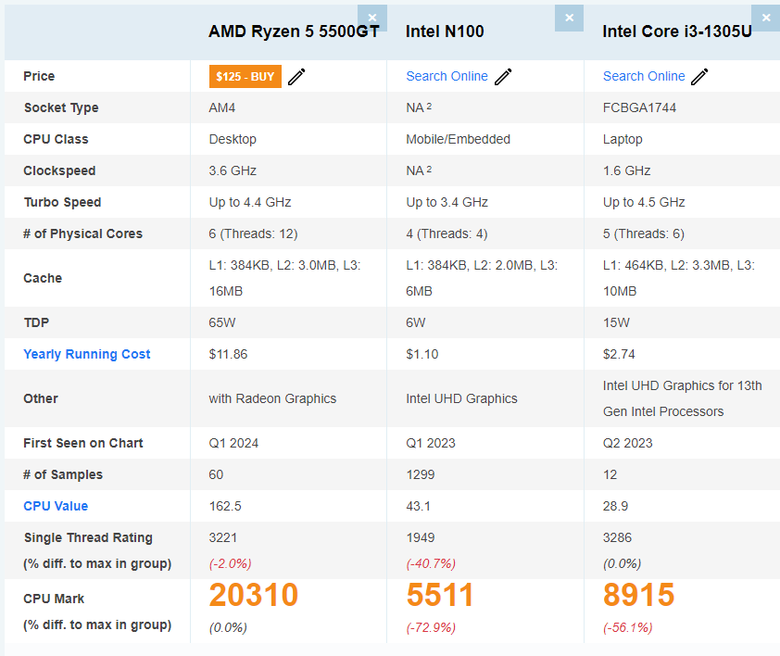Click the $125 - BUY button
The height and width of the screenshot is (656, 780).
pyautogui.click(x=245, y=77)
